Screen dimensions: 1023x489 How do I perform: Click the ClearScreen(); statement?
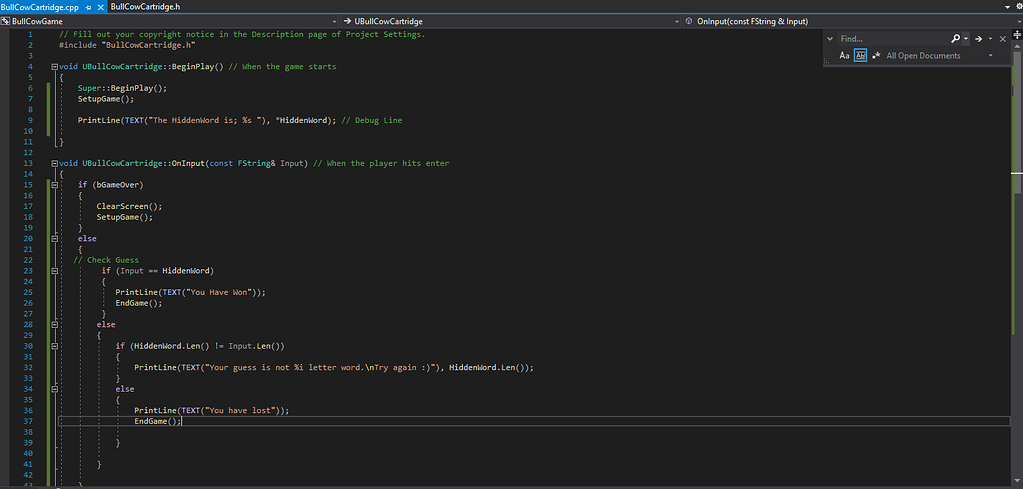129,206
